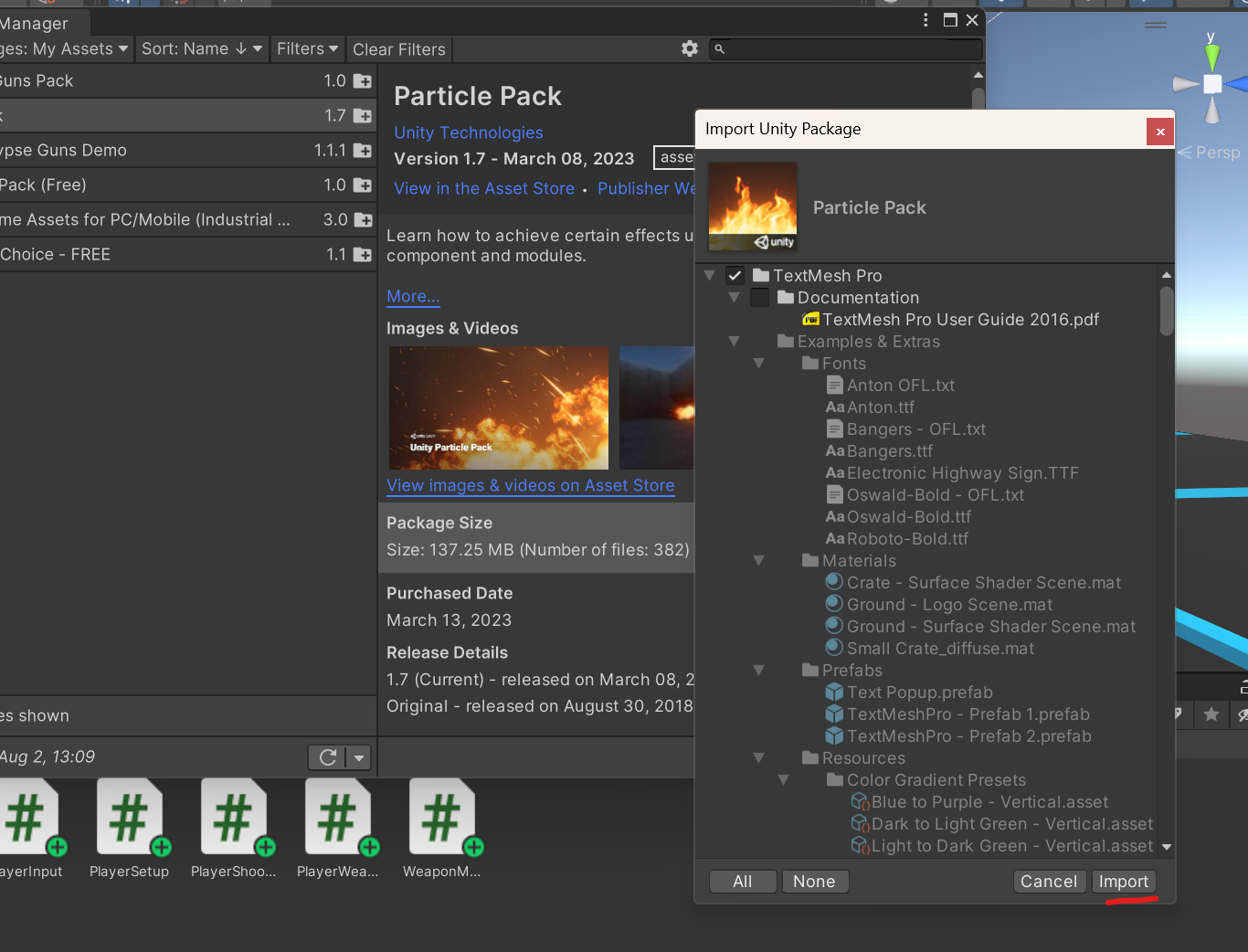Click Unity Particle Pack fire thumbnail
Screen dimensions: 1248x952
click(x=499, y=407)
